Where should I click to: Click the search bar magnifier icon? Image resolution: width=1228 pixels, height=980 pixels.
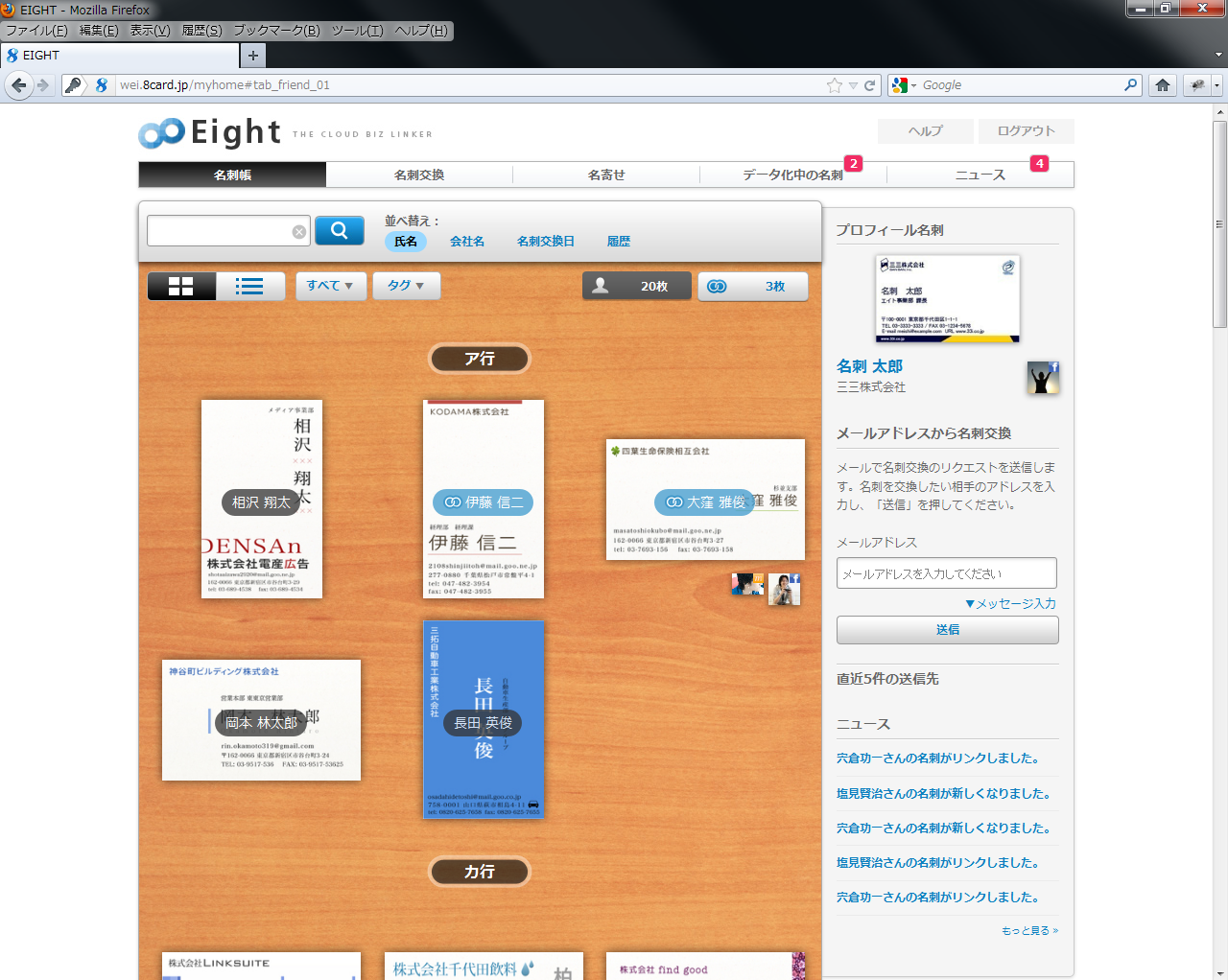[1131, 85]
